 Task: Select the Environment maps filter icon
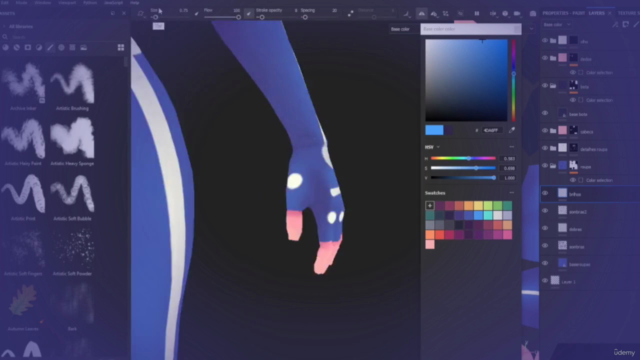[84, 48]
